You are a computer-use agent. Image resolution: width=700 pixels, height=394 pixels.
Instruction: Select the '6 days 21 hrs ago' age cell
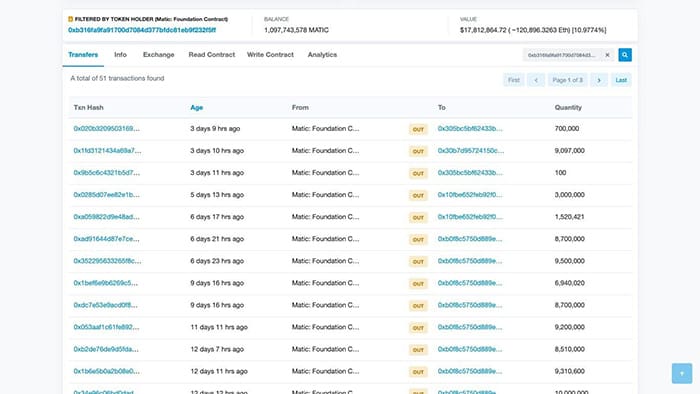(217, 239)
